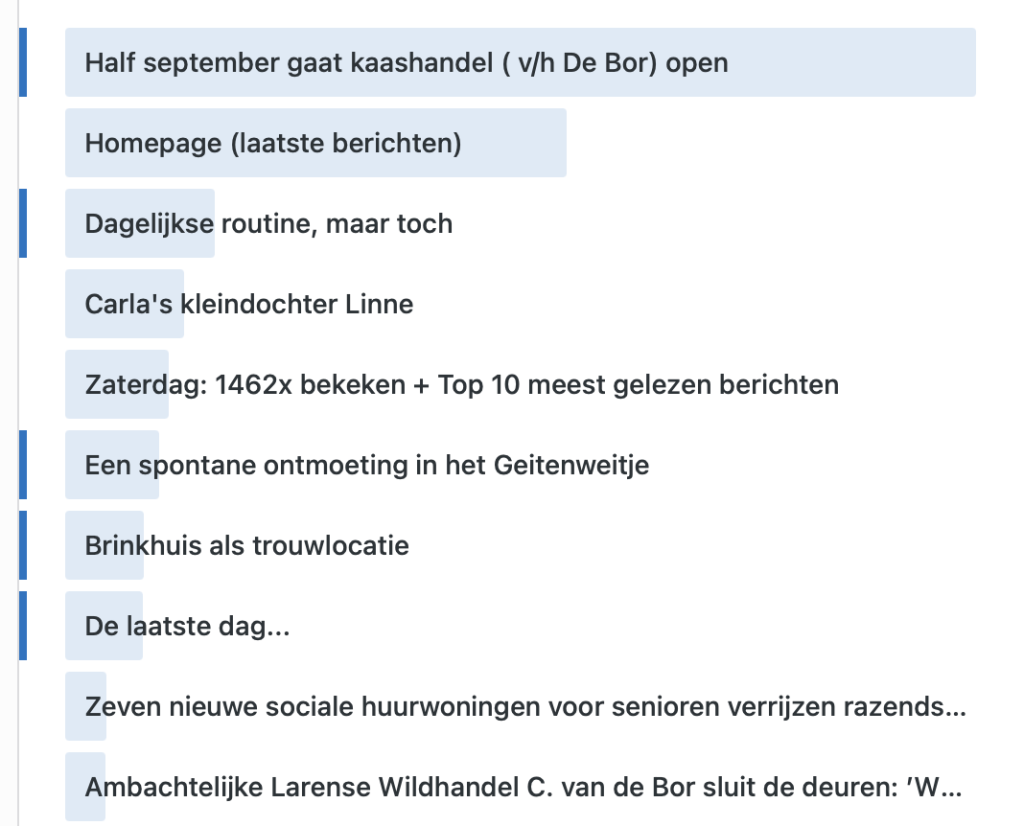Open 'Dagelijkse routine, maar toch' post
Image resolution: width=1024 pixels, height=826 pixels.
click(268, 223)
